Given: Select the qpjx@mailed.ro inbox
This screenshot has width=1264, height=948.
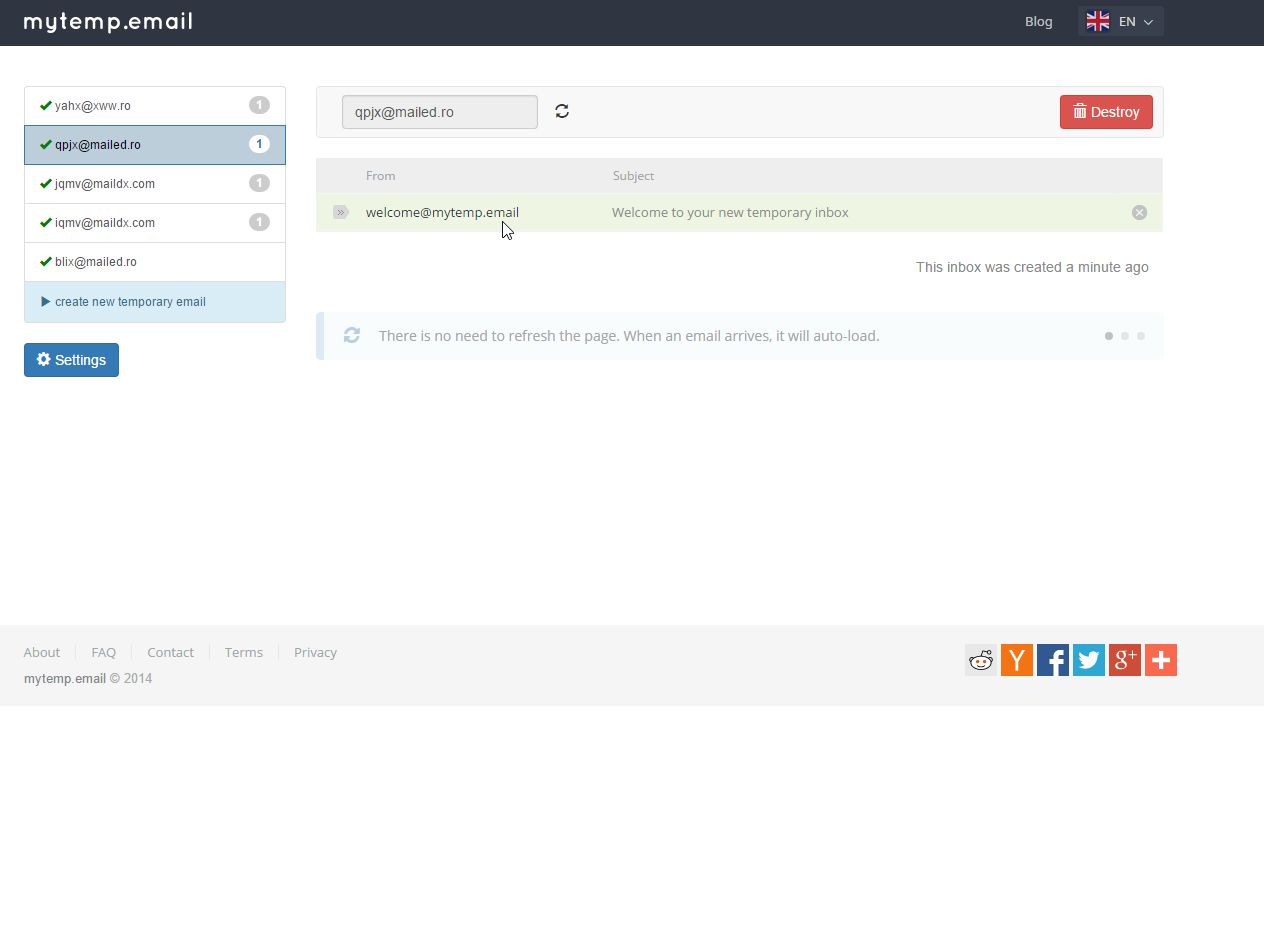Looking at the screenshot, I should point(155,145).
